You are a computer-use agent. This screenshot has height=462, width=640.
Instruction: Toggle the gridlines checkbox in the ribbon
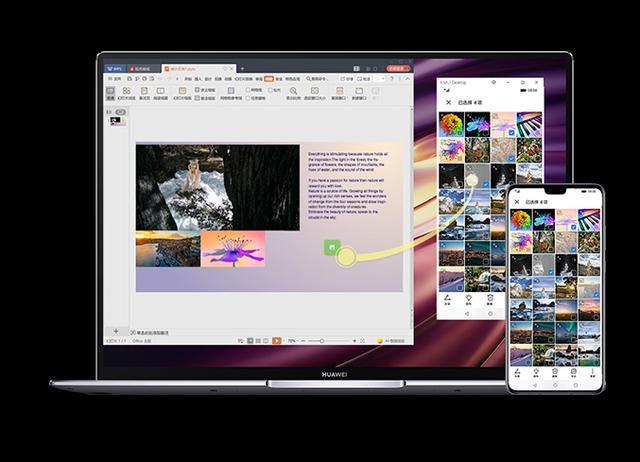point(248,89)
